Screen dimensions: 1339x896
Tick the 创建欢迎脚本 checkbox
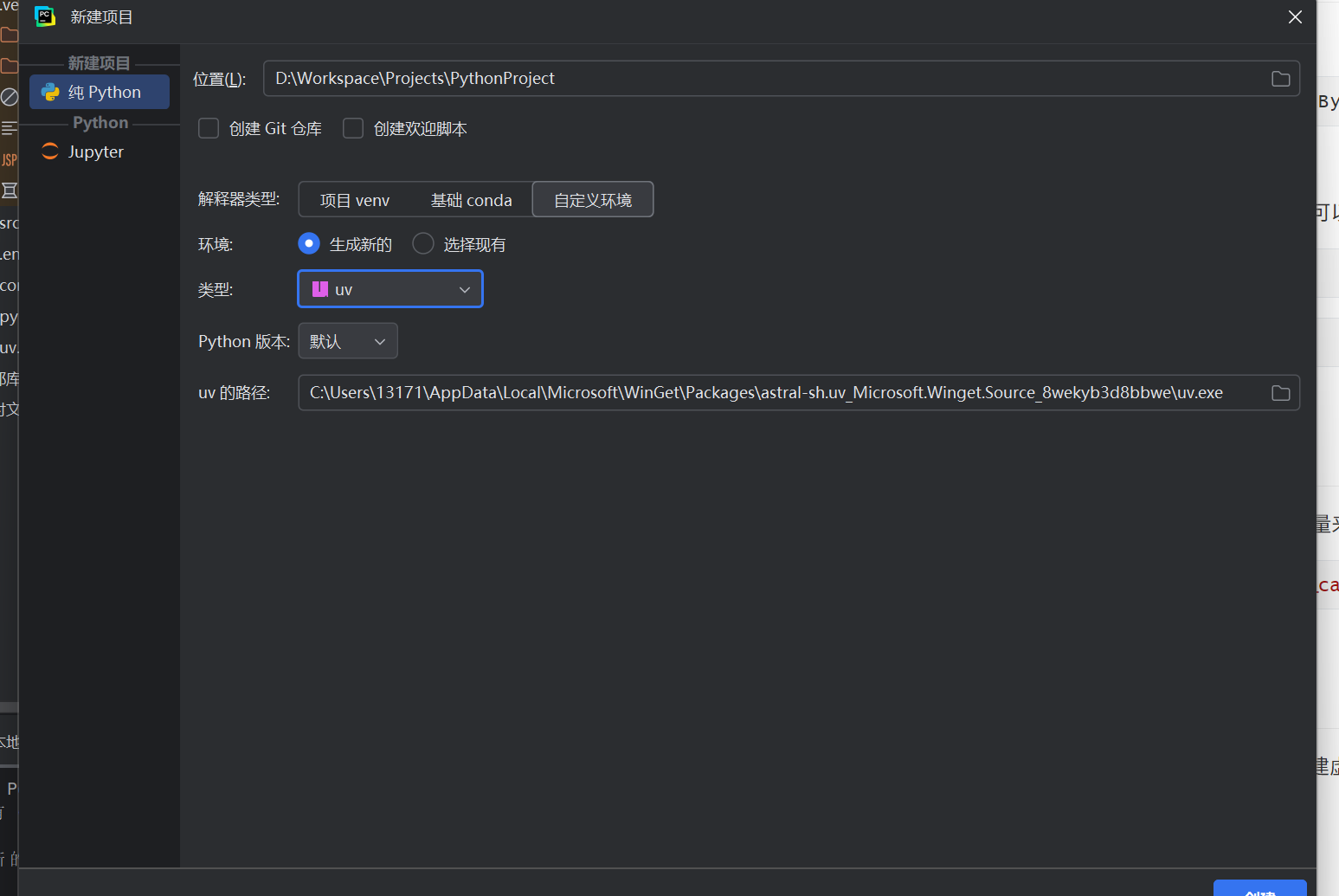[x=353, y=129]
